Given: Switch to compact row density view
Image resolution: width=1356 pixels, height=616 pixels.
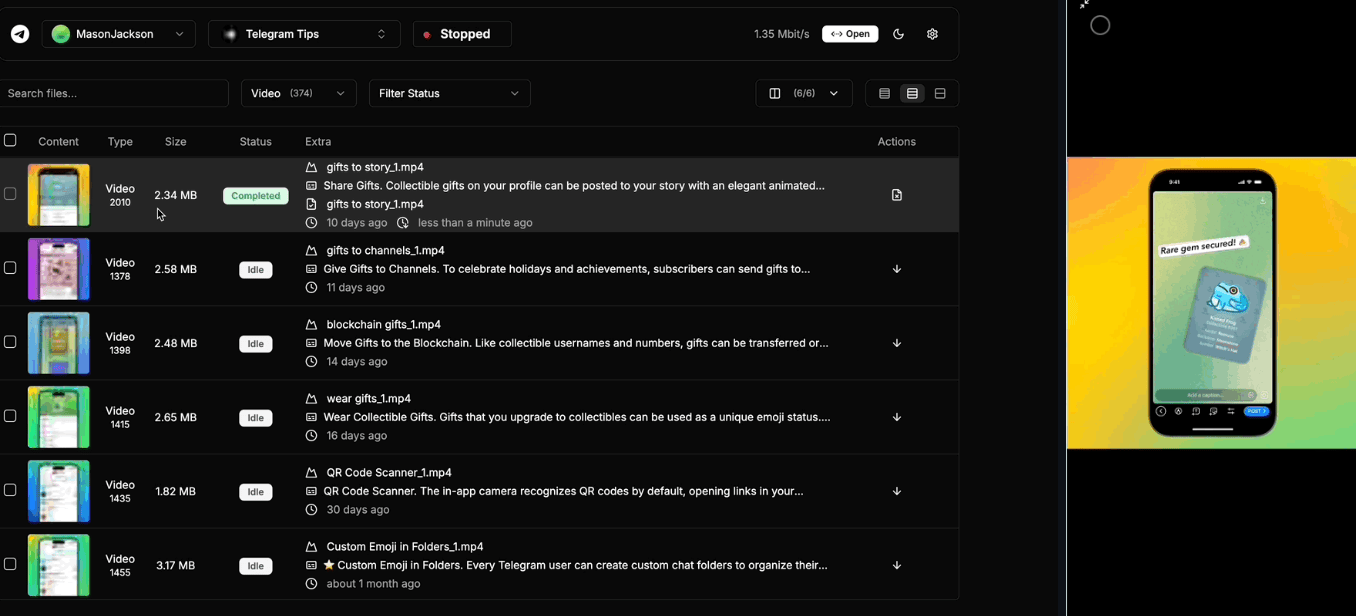Looking at the screenshot, I should tap(884, 93).
